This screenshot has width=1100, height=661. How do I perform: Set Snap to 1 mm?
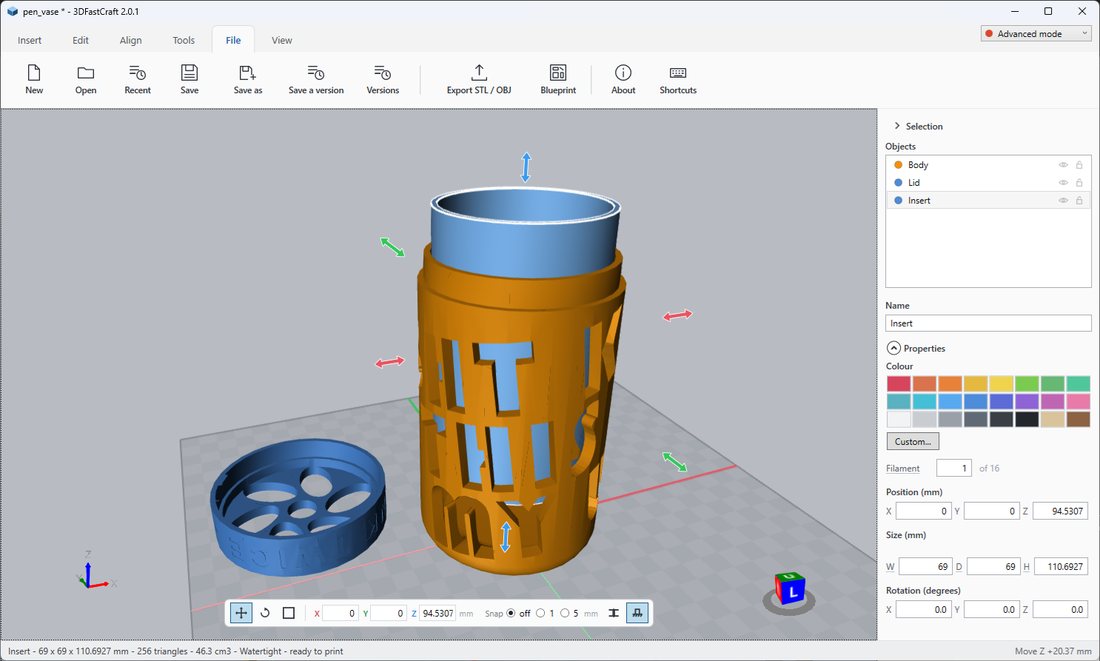pos(540,613)
